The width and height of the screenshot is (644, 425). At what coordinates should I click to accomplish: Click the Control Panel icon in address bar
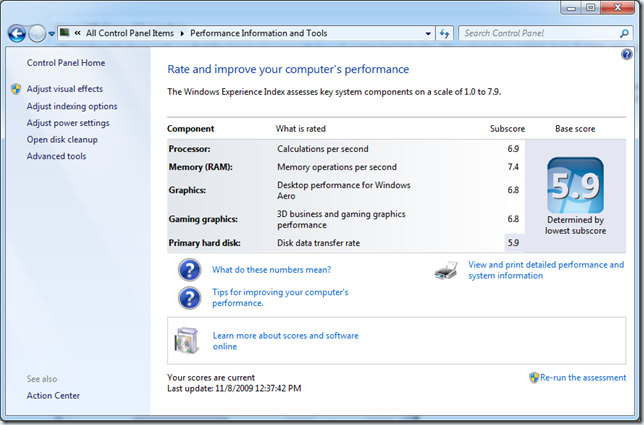click(x=64, y=33)
